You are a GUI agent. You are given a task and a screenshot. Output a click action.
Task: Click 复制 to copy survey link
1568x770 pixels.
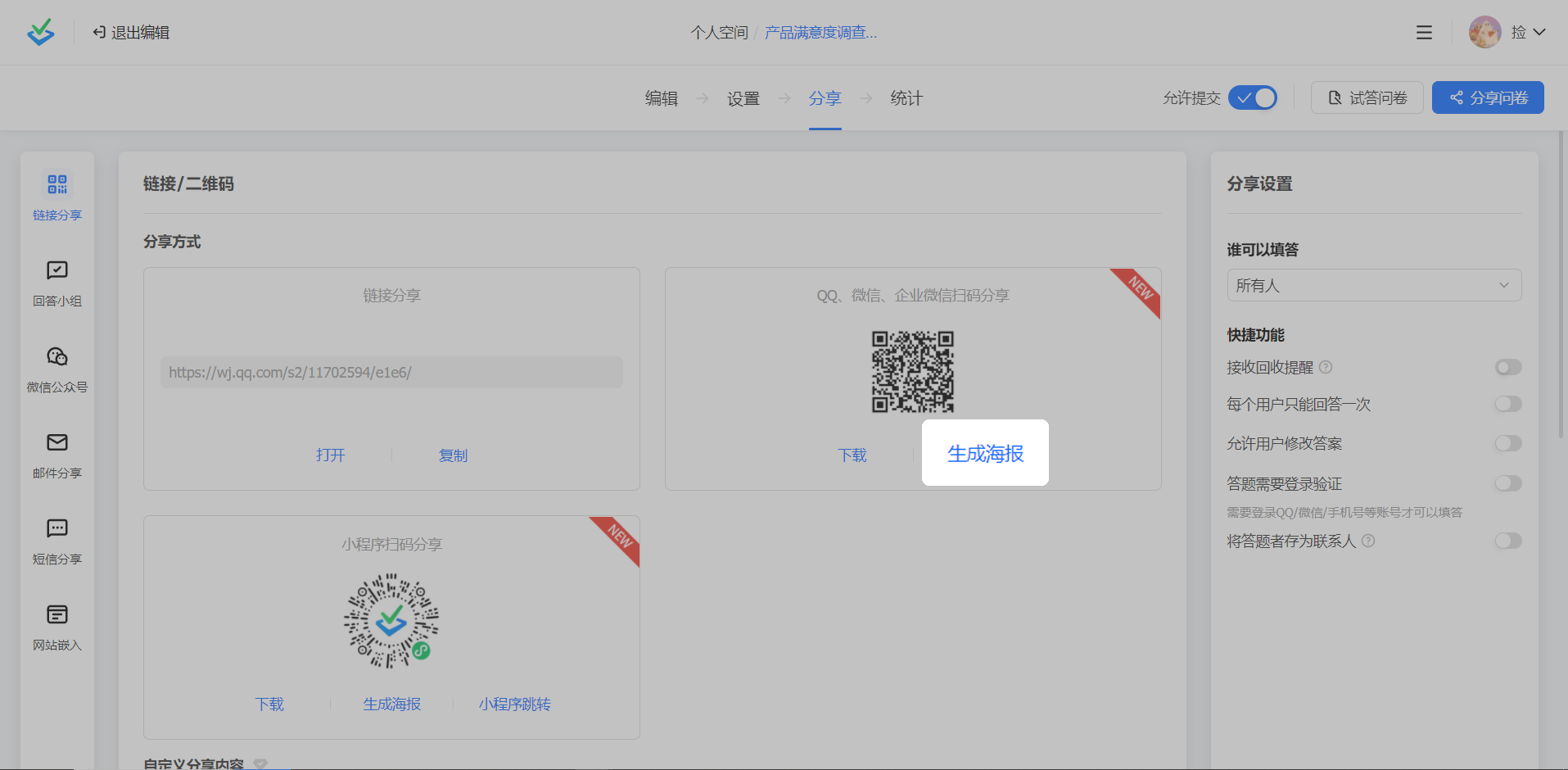click(453, 455)
